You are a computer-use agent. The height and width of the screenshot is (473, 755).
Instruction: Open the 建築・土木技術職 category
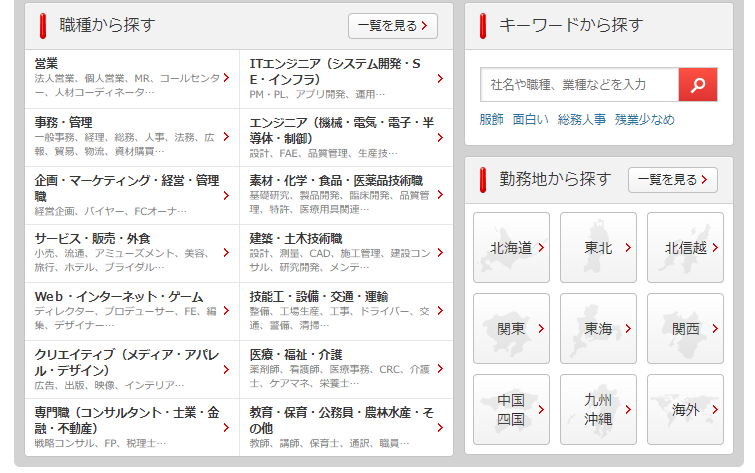click(x=346, y=253)
